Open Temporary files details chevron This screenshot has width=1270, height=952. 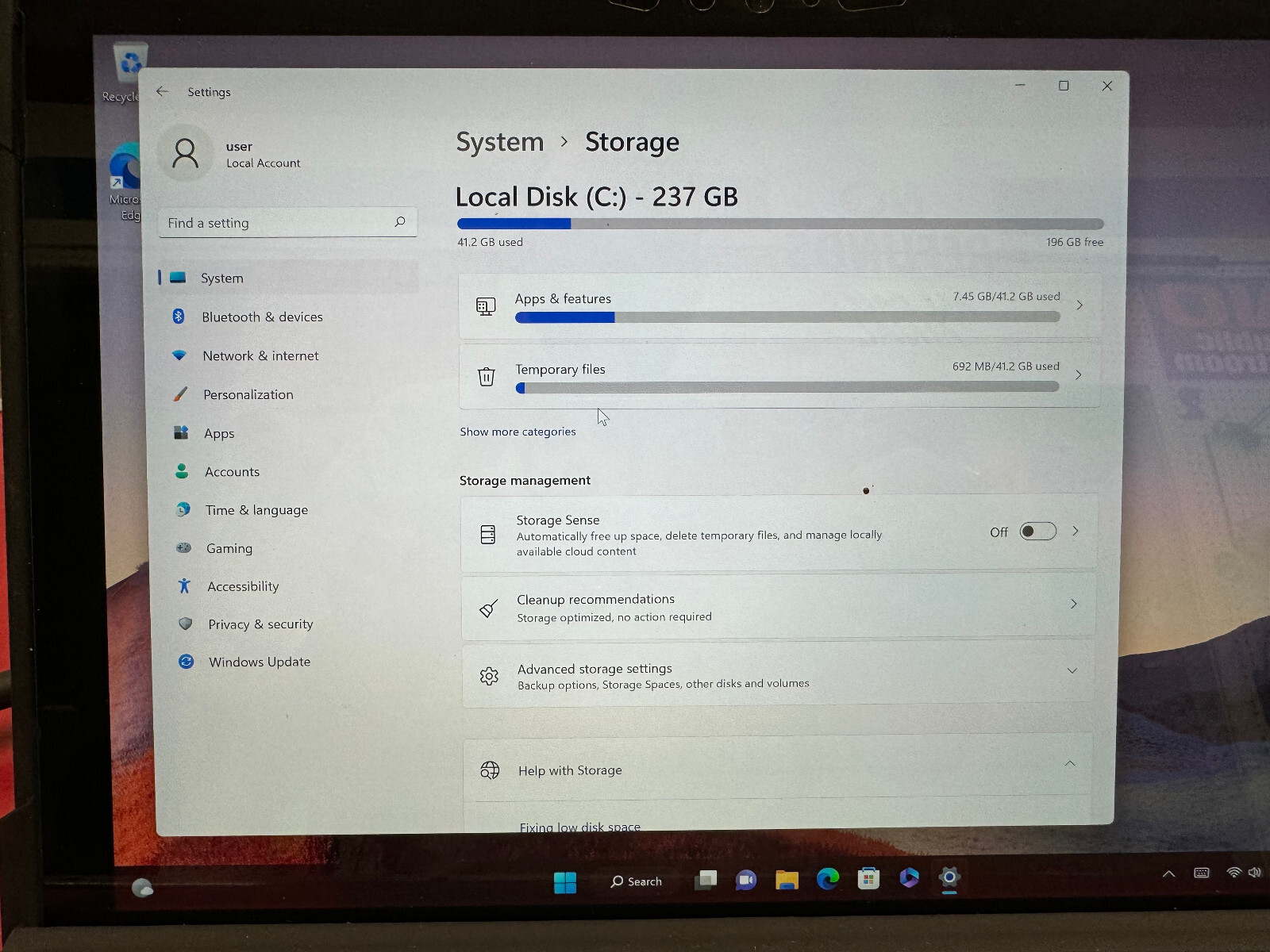pos(1079,374)
